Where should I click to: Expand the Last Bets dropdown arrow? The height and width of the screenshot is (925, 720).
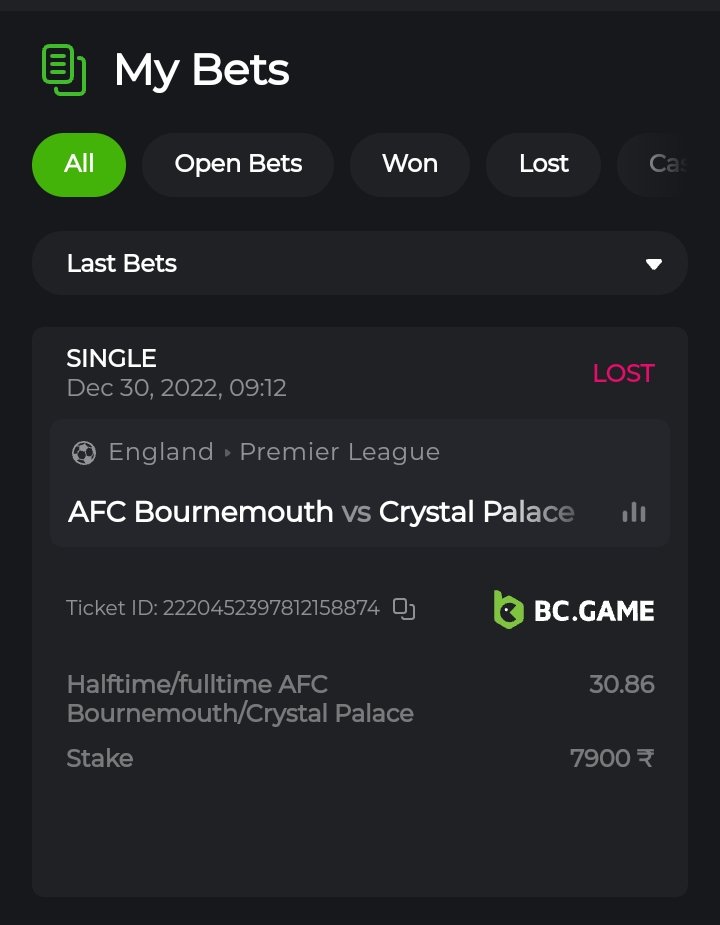tap(654, 264)
